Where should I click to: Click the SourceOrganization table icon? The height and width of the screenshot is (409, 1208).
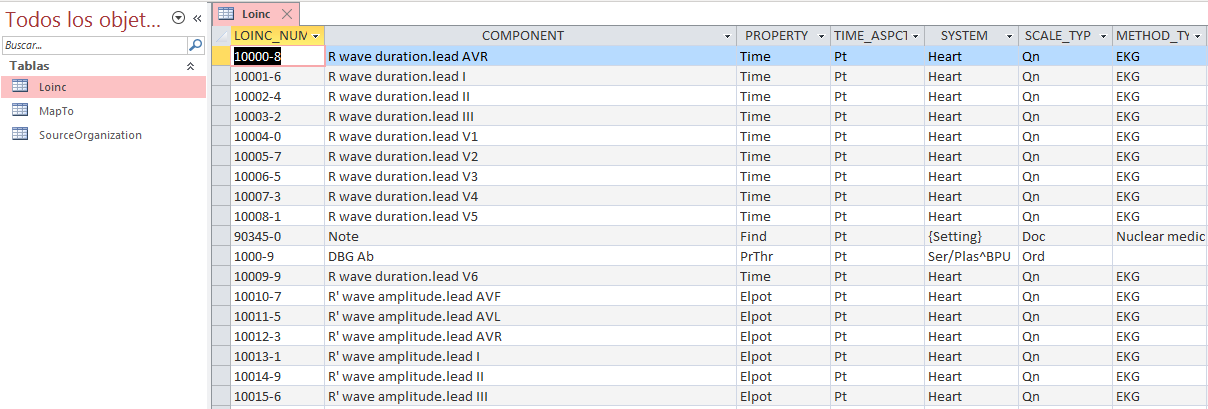[x=20, y=135]
